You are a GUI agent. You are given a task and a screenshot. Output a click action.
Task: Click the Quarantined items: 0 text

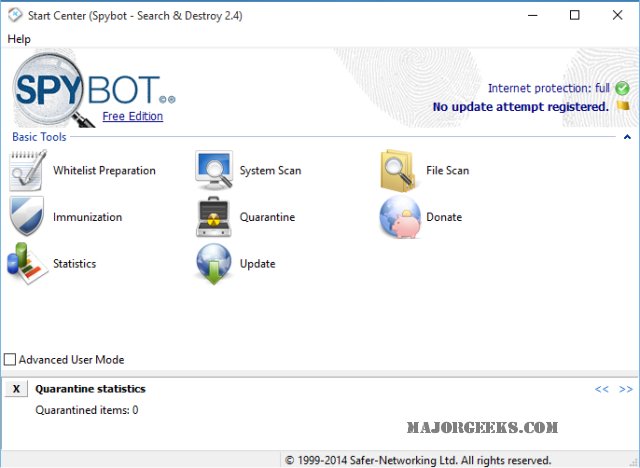87,410
